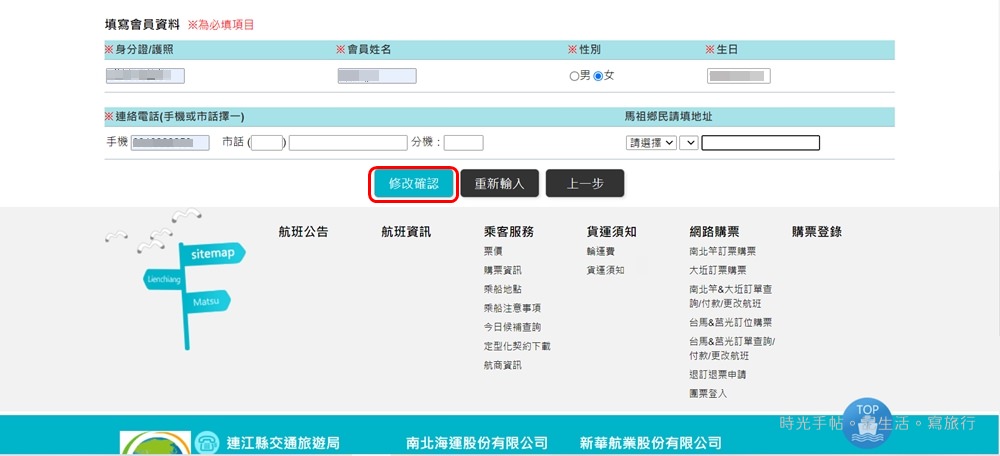Open the 購票資訊 link
The width and height of the screenshot is (1000, 456).
click(x=503, y=270)
